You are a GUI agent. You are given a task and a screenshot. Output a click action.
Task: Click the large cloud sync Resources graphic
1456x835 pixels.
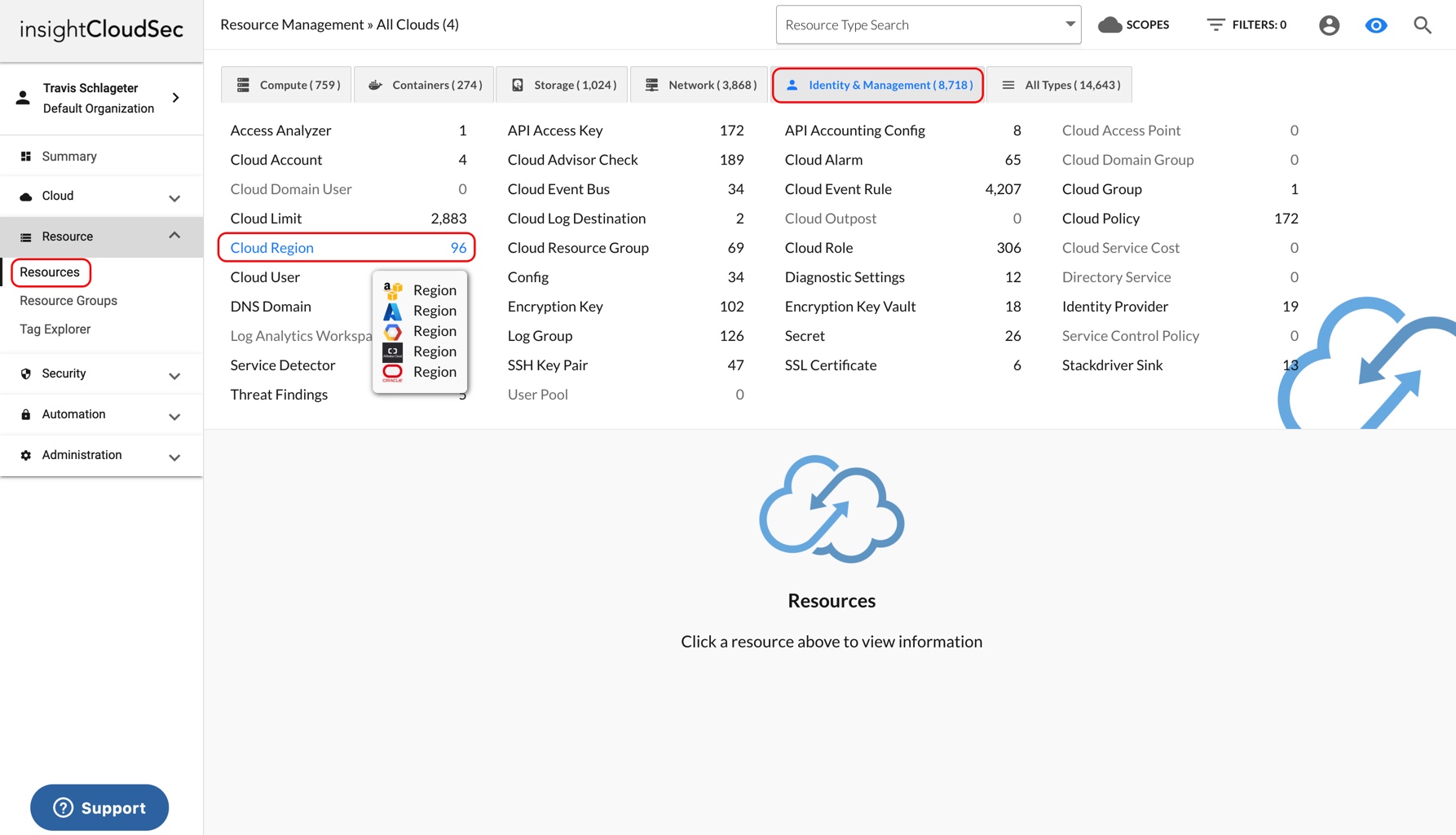[x=832, y=510]
